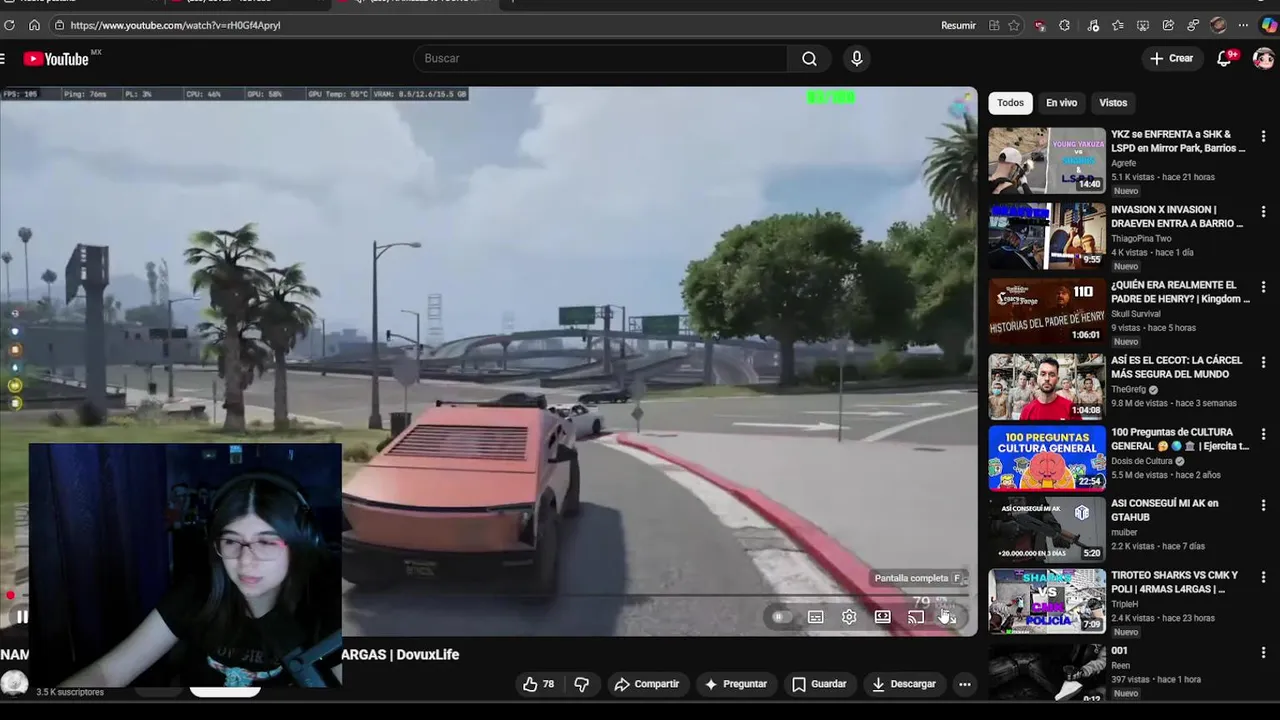Open options menu for 100 Preguntas de CULTURA video
The width and height of the screenshot is (1280, 720).
coord(1264,435)
